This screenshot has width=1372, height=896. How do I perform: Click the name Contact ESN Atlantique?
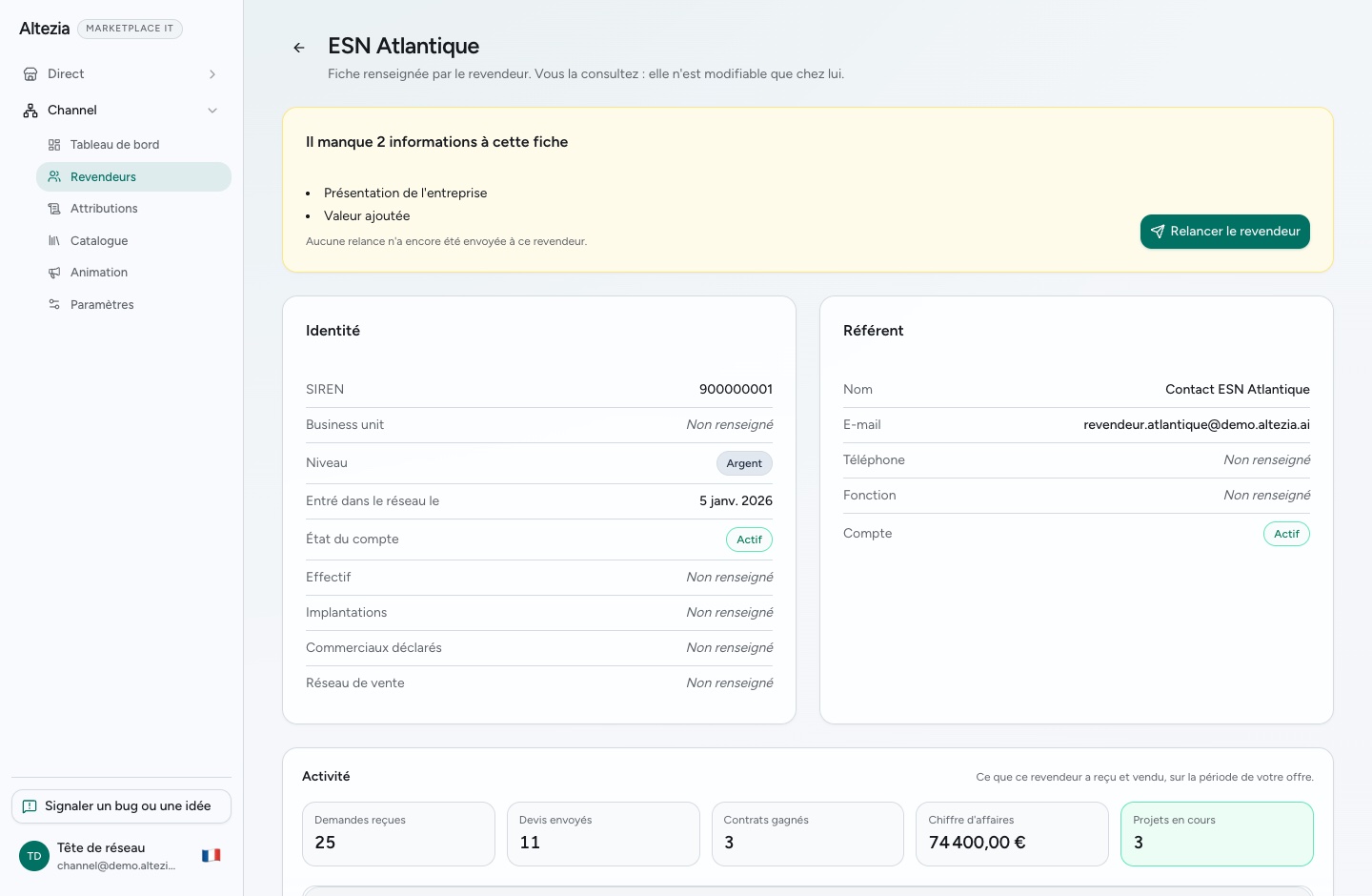point(1238,390)
